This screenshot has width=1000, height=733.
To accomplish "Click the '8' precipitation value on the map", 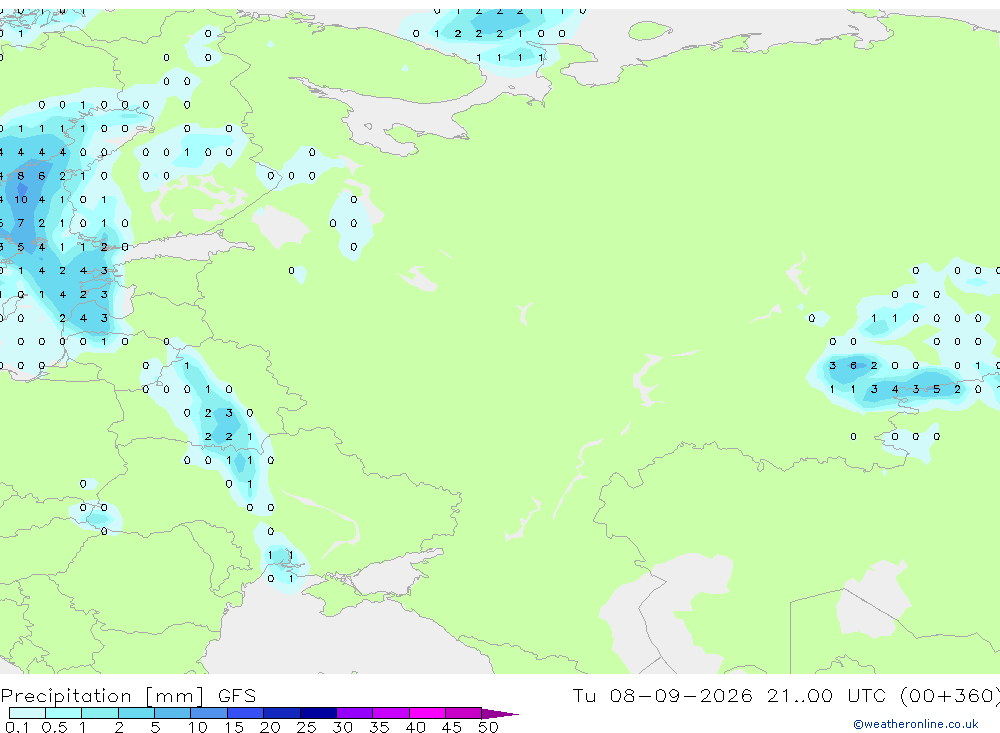I will 21,176.
